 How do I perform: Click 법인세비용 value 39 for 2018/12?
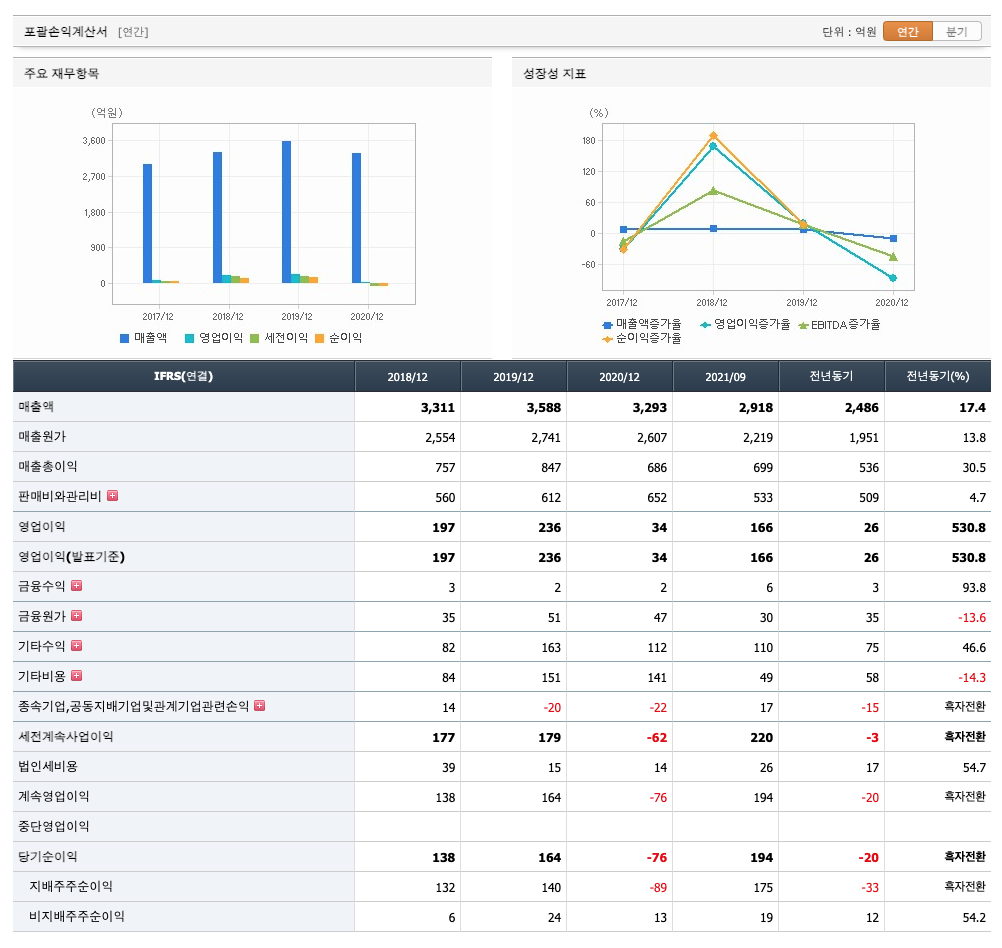coord(449,768)
